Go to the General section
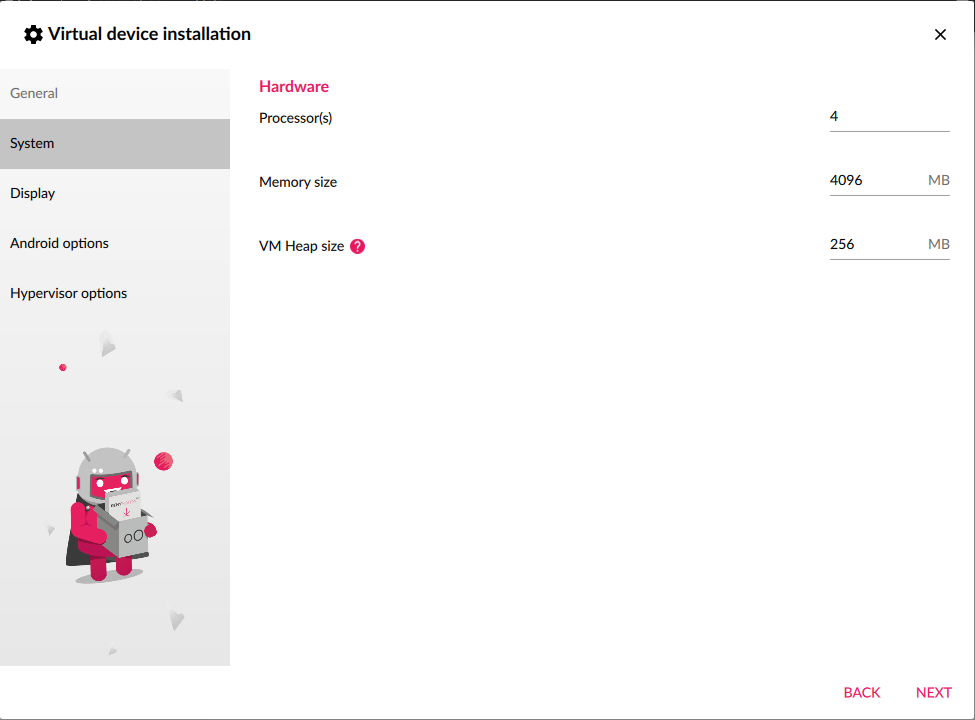This screenshot has width=975, height=720. [34, 93]
